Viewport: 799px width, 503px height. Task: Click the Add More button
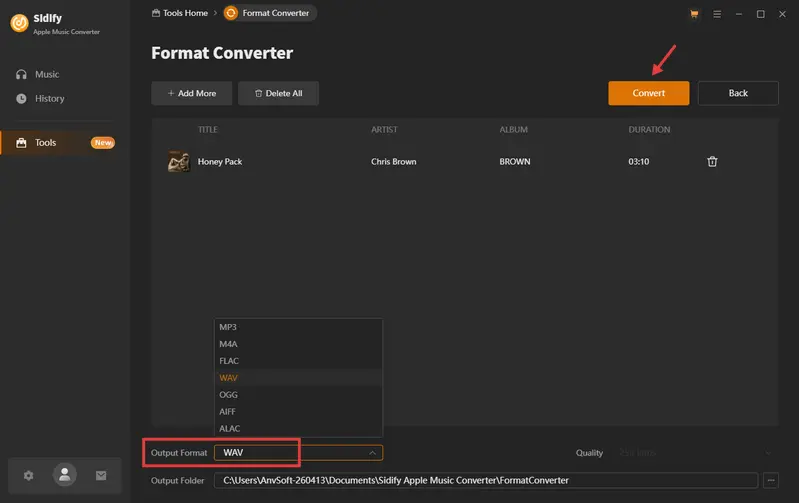click(192, 93)
